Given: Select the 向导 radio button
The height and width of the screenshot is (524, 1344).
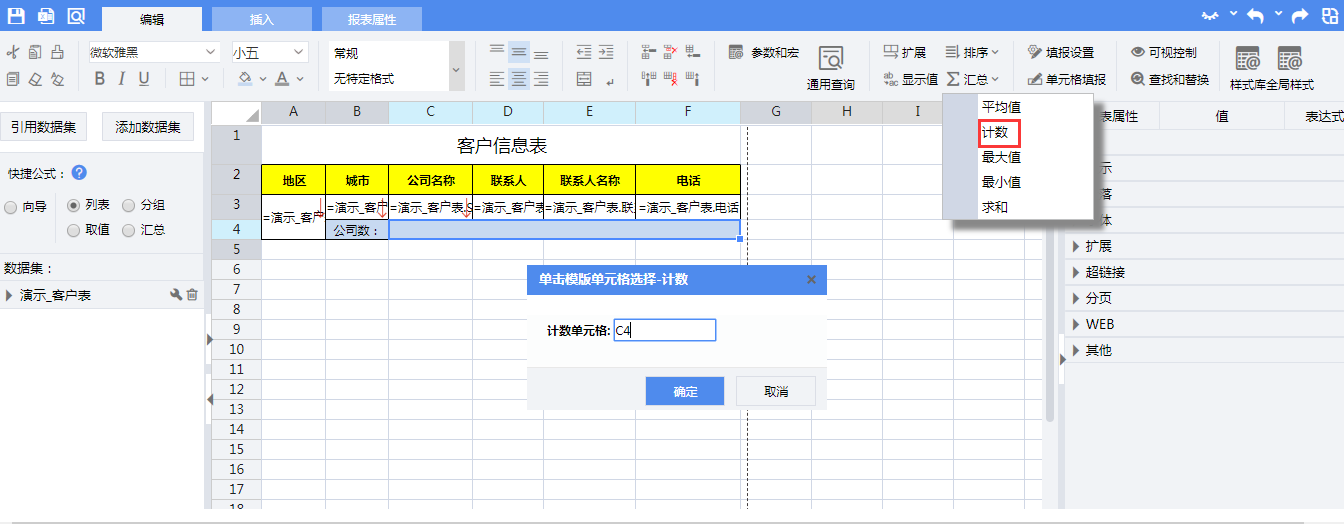Looking at the screenshot, I should (11, 206).
